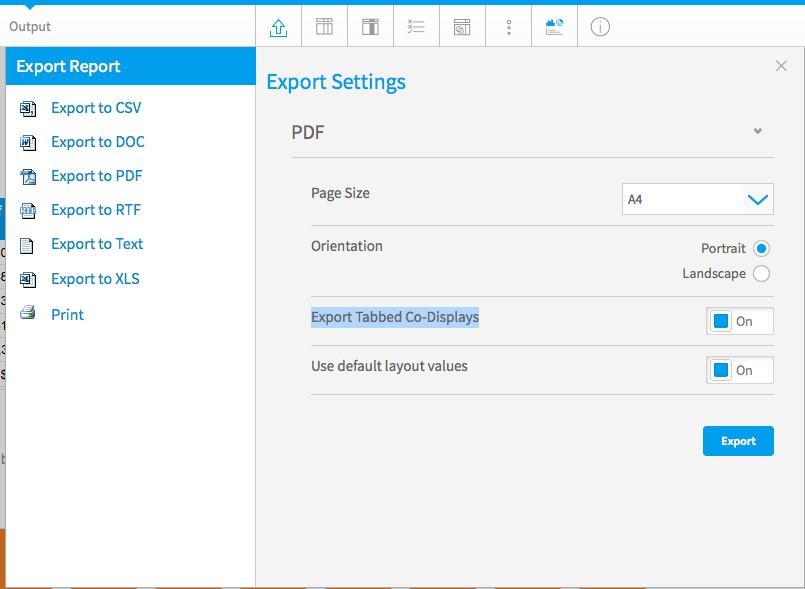
Task: Close the Export Settings panel
Action: (x=781, y=66)
